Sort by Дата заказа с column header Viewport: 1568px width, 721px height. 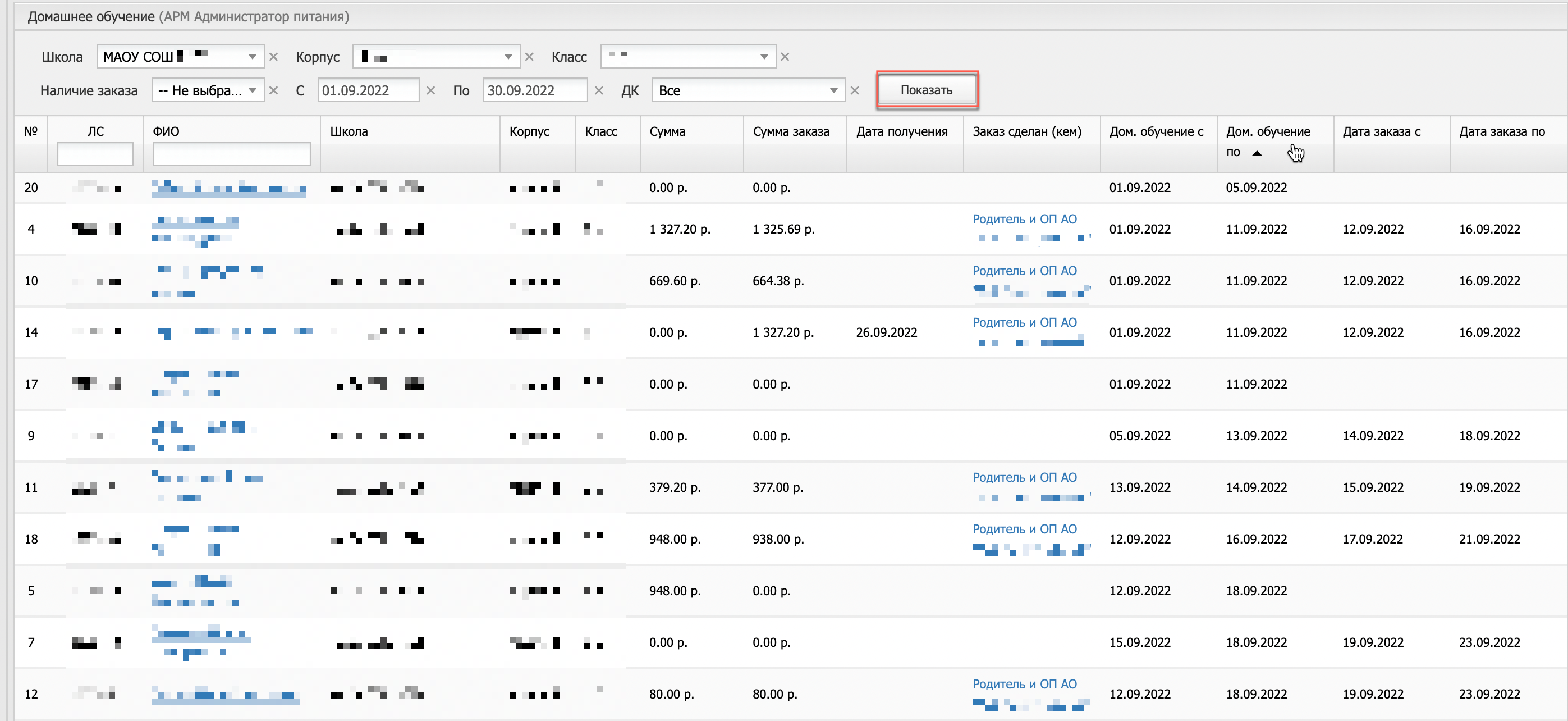pos(1381,131)
